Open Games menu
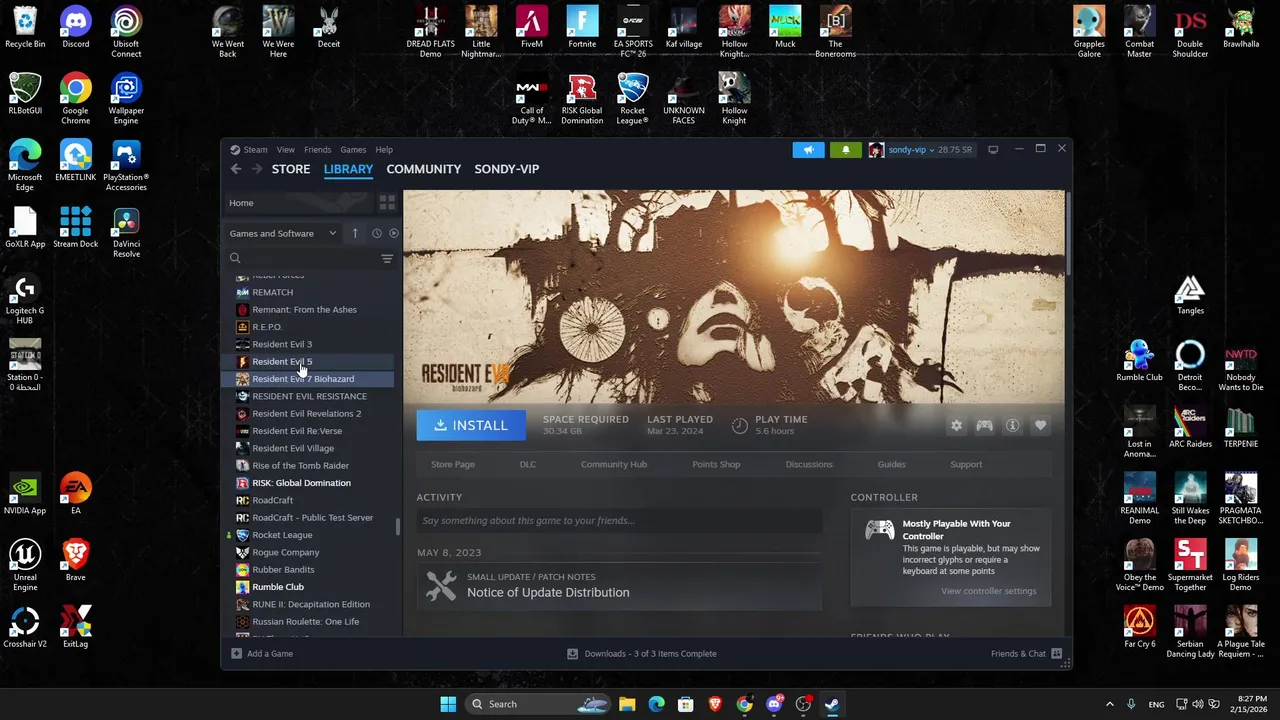 (x=353, y=150)
